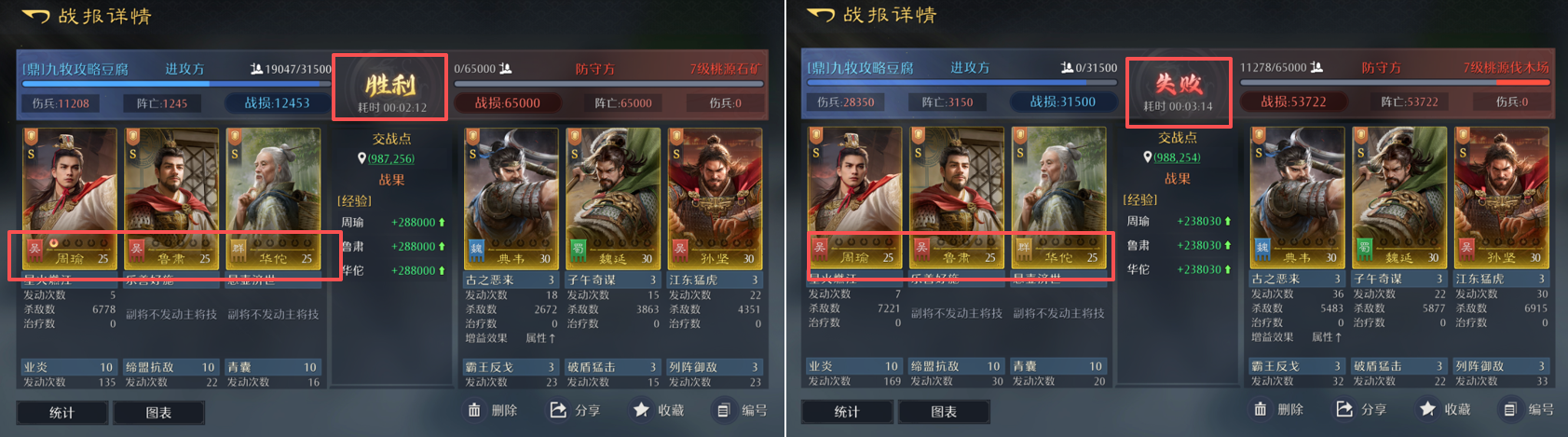Click 删除 trash icon in victory report
The width and height of the screenshot is (1568, 437).
tap(474, 410)
